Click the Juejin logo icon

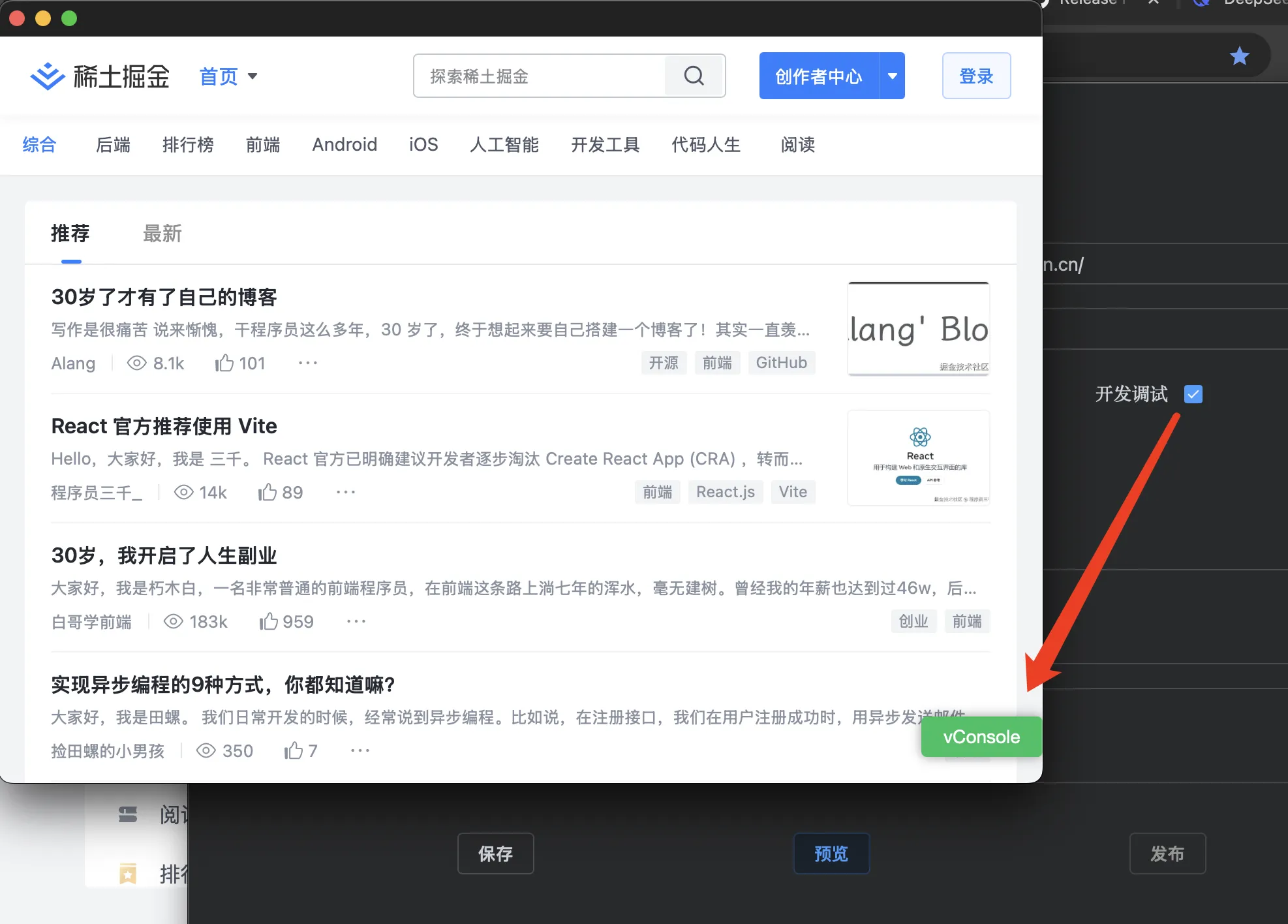tap(48, 76)
